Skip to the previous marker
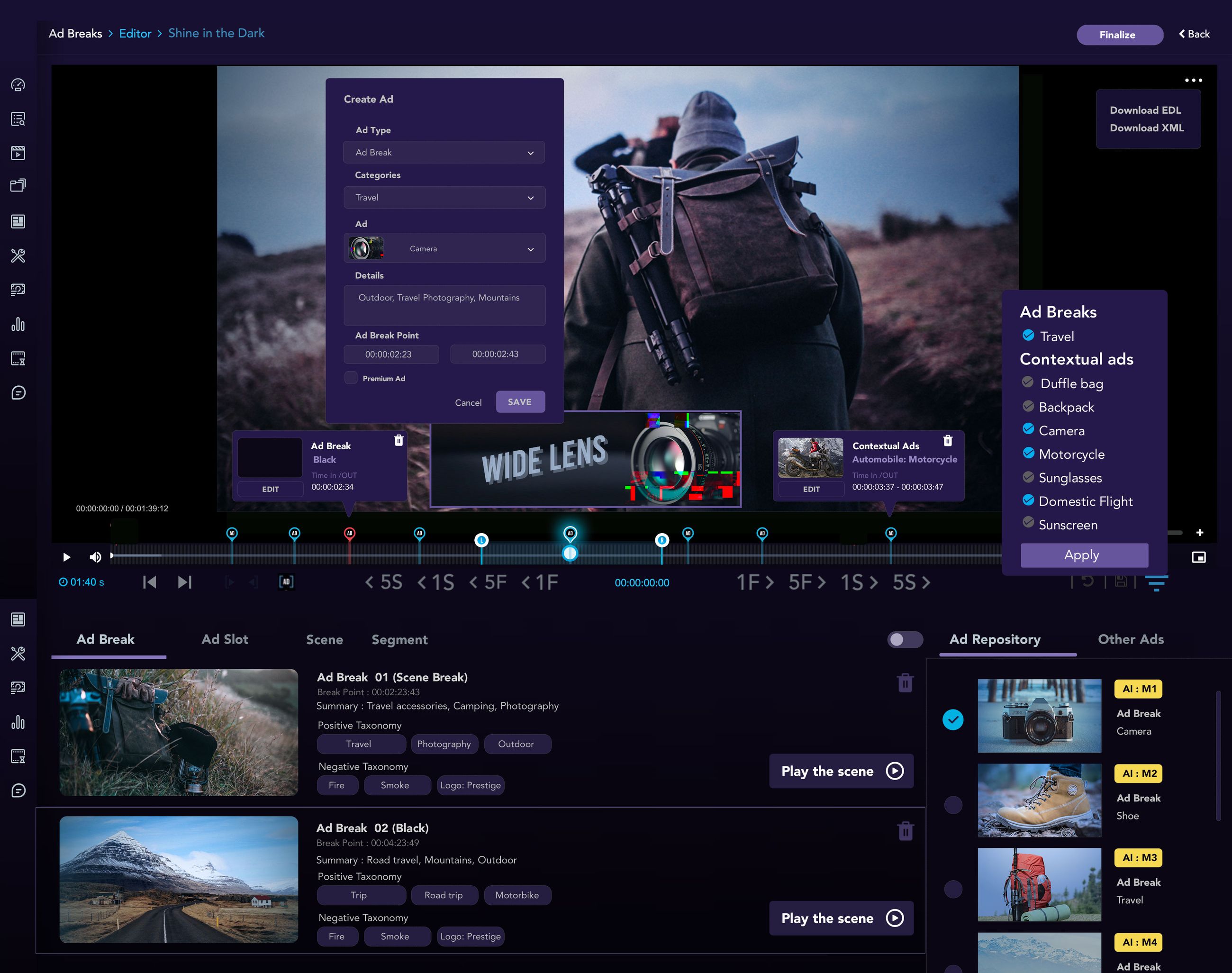 (149, 582)
